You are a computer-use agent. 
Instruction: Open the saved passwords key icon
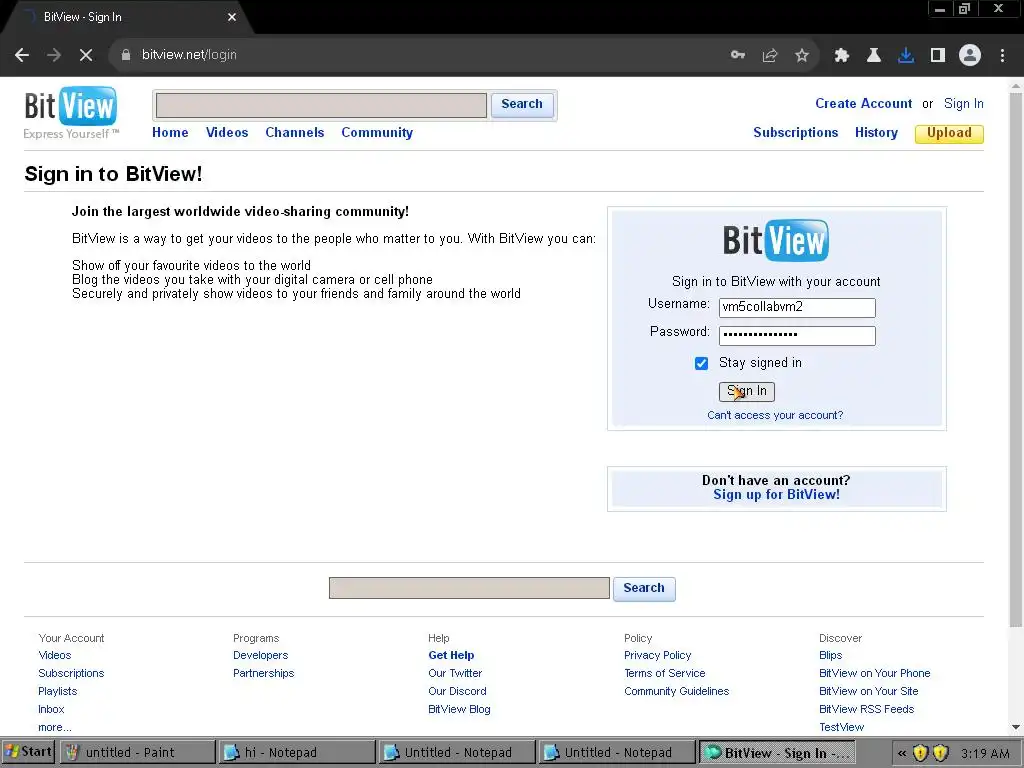[738, 55]
